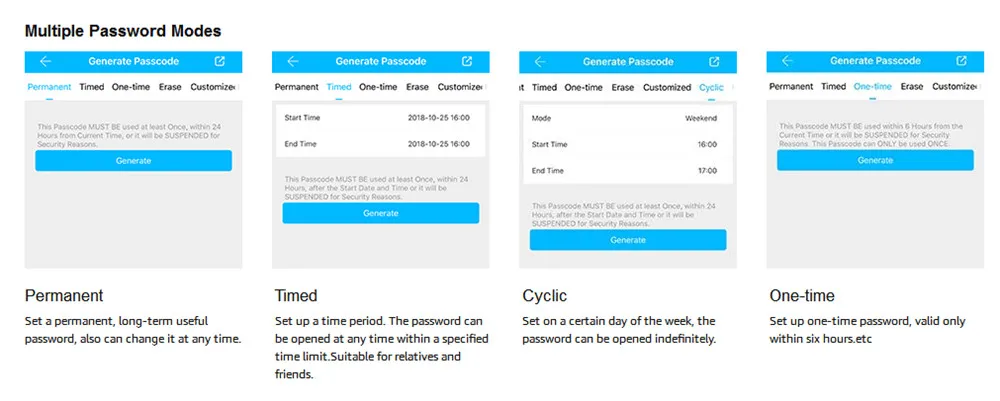The width and height of the screenshot is (1000, 401).
Task: Switch to Erase tab in first screen
Action: tap(170, 87)
